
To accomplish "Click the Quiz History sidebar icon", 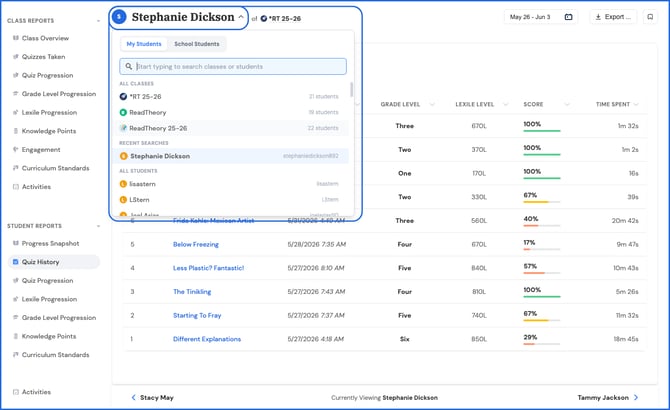I will pos(16,262).
